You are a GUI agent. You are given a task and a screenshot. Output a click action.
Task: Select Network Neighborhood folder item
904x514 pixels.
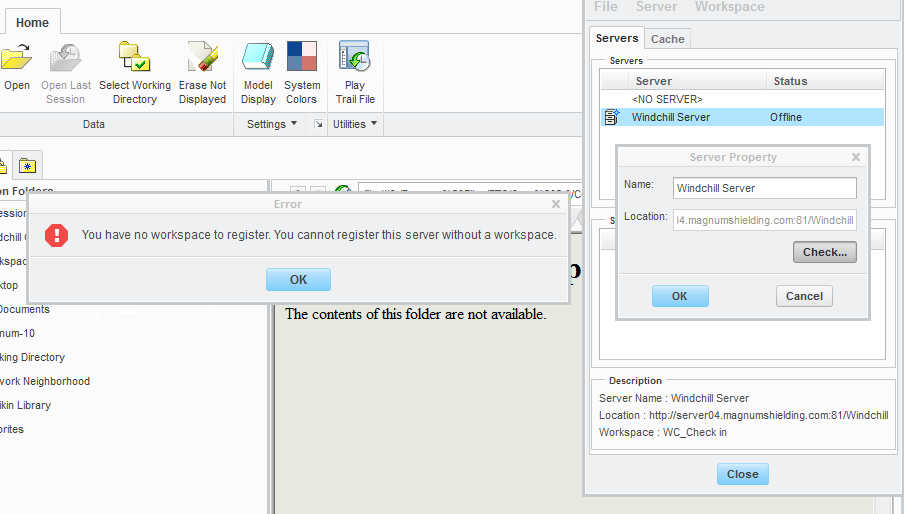coord(45,381)
